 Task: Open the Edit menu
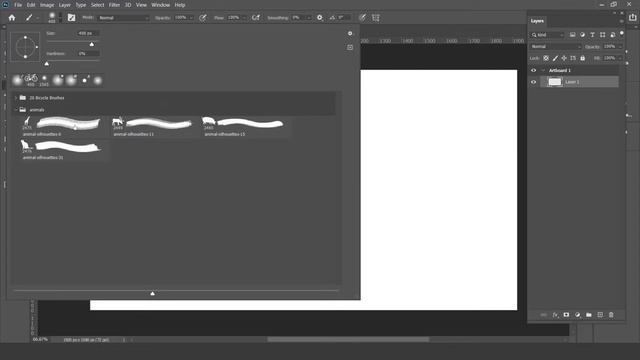pos(31,5)
